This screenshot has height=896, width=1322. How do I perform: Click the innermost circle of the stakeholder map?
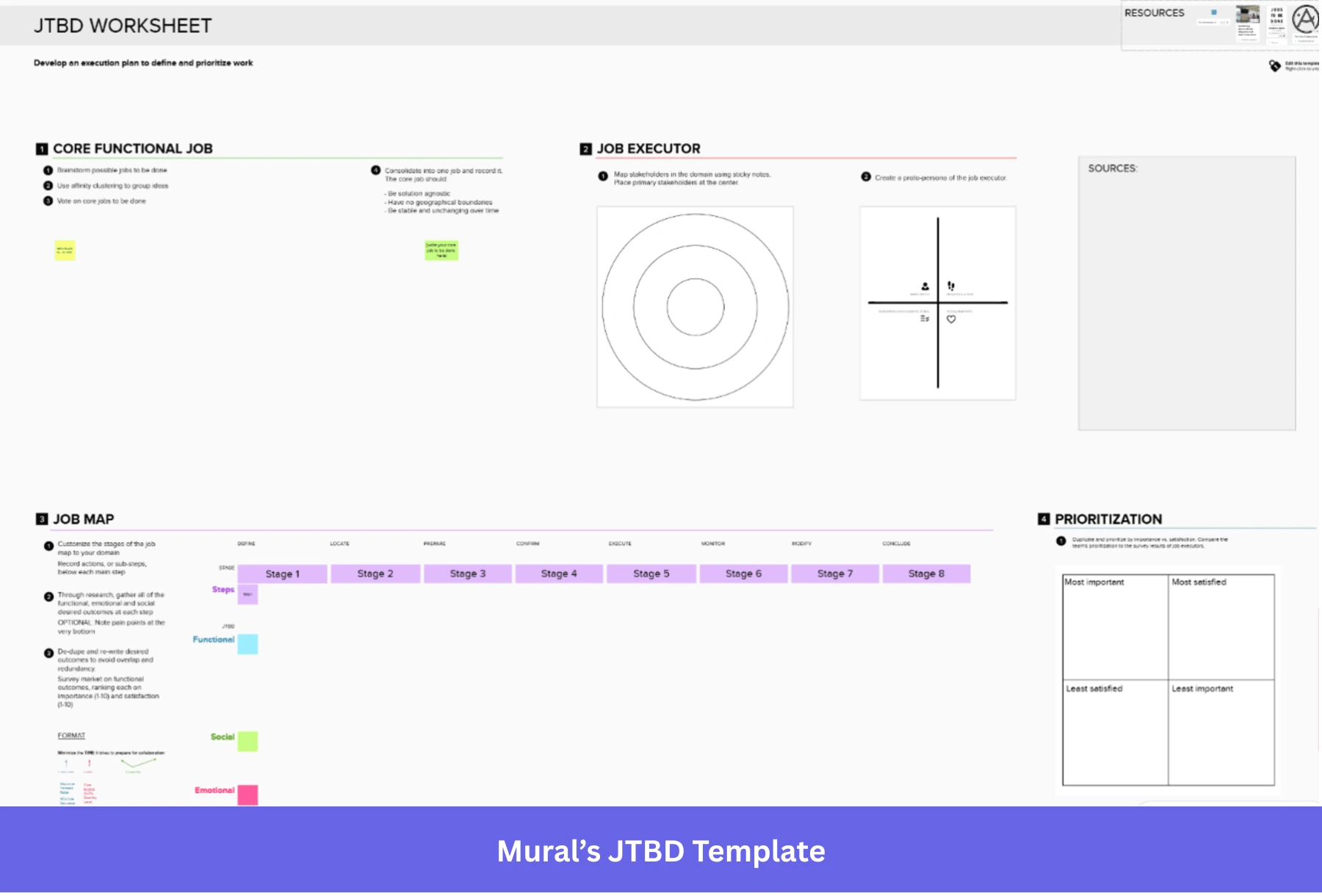coord(696,307)
